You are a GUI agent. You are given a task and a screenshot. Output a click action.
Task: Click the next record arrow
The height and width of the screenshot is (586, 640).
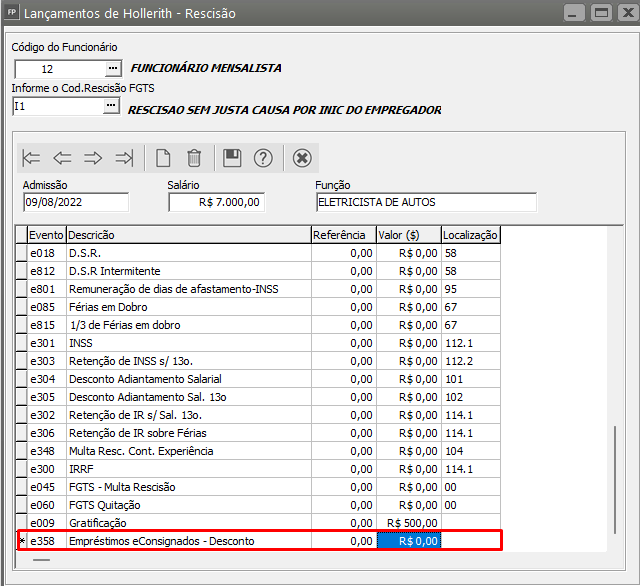pyautogui.click(x=93, y=158)
